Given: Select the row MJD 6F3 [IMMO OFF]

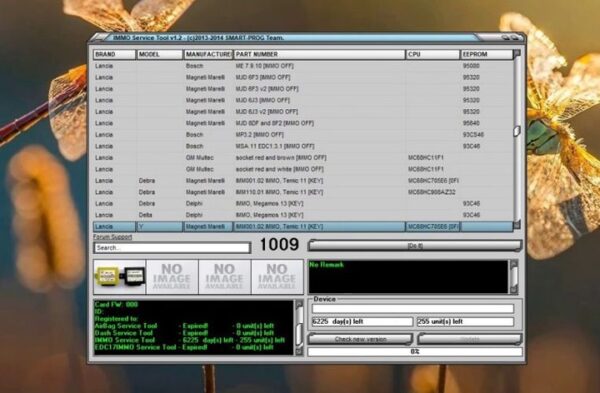Looking at the screenshot, I should 303,77.
